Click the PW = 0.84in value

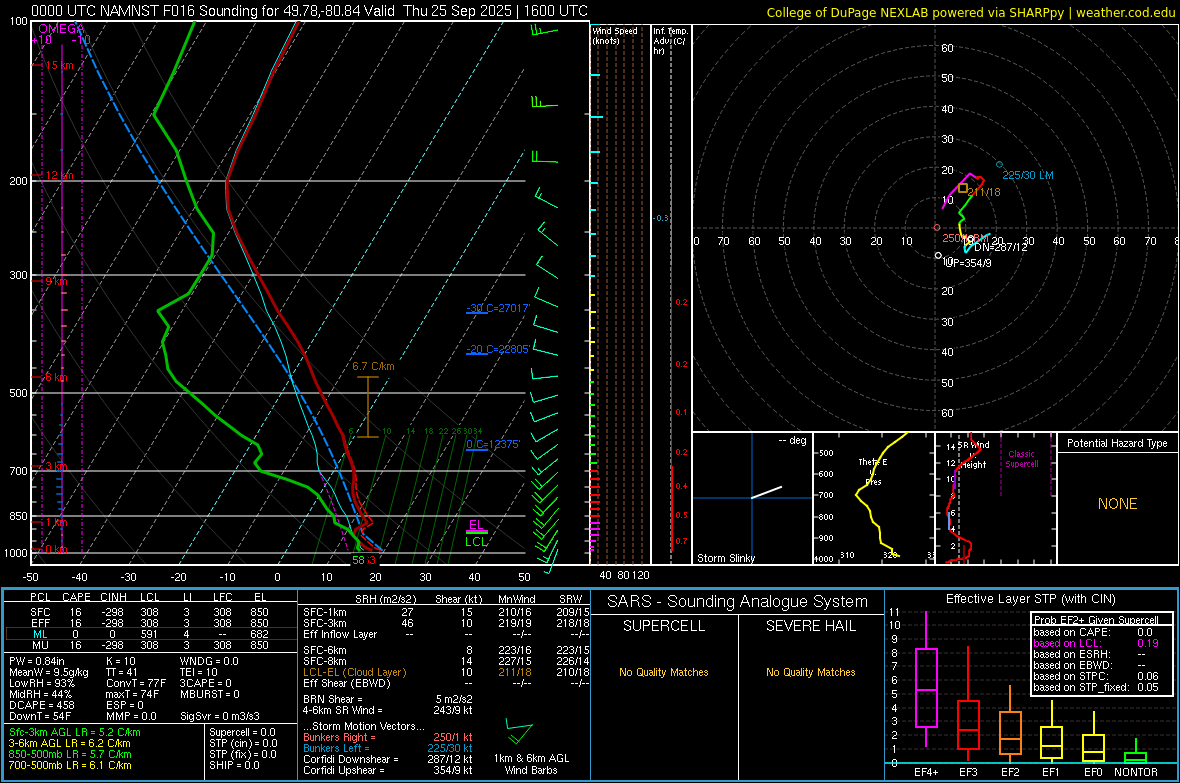click(x=36, y=661)
